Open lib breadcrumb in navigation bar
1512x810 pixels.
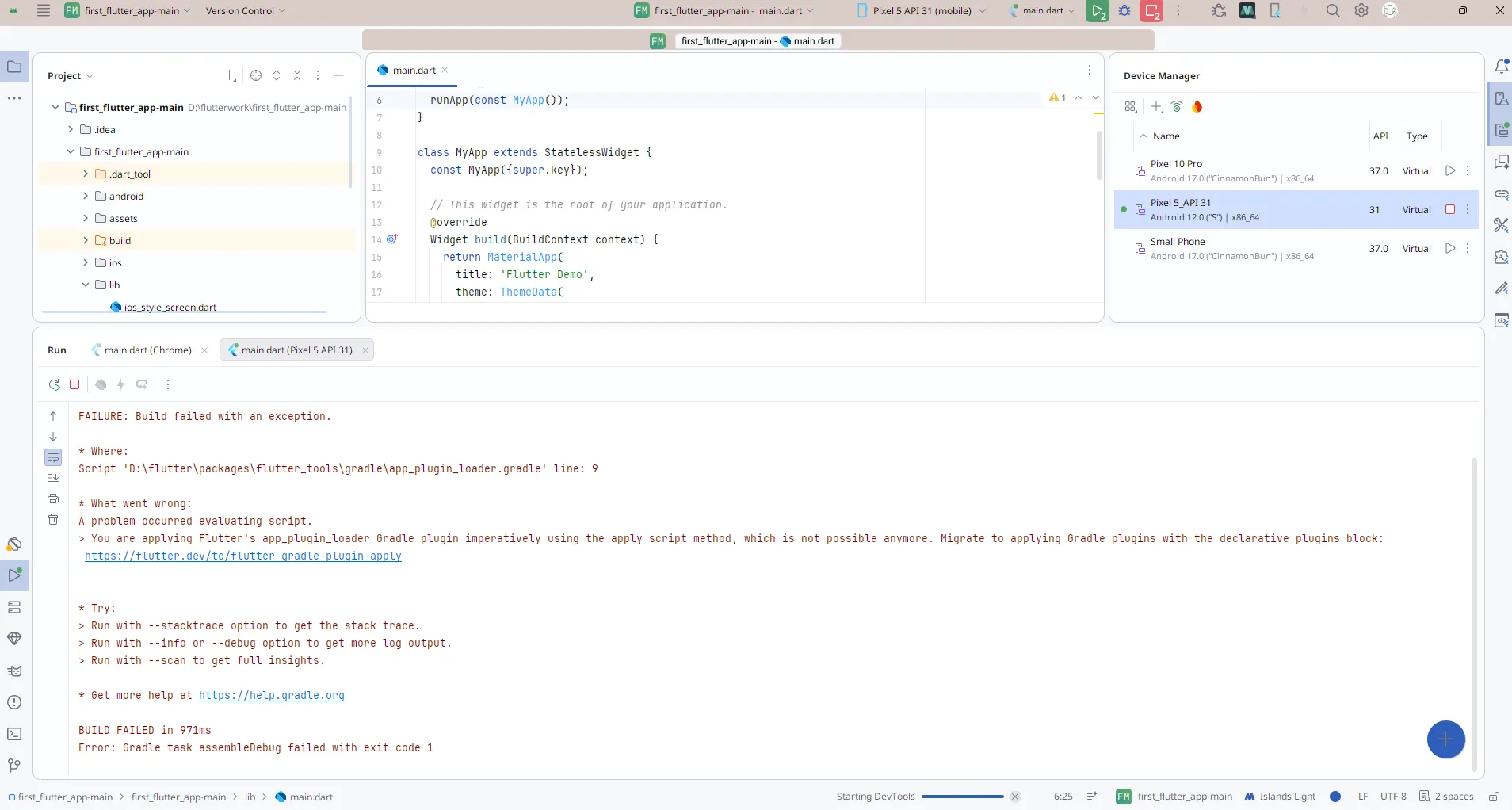(250, 797)
